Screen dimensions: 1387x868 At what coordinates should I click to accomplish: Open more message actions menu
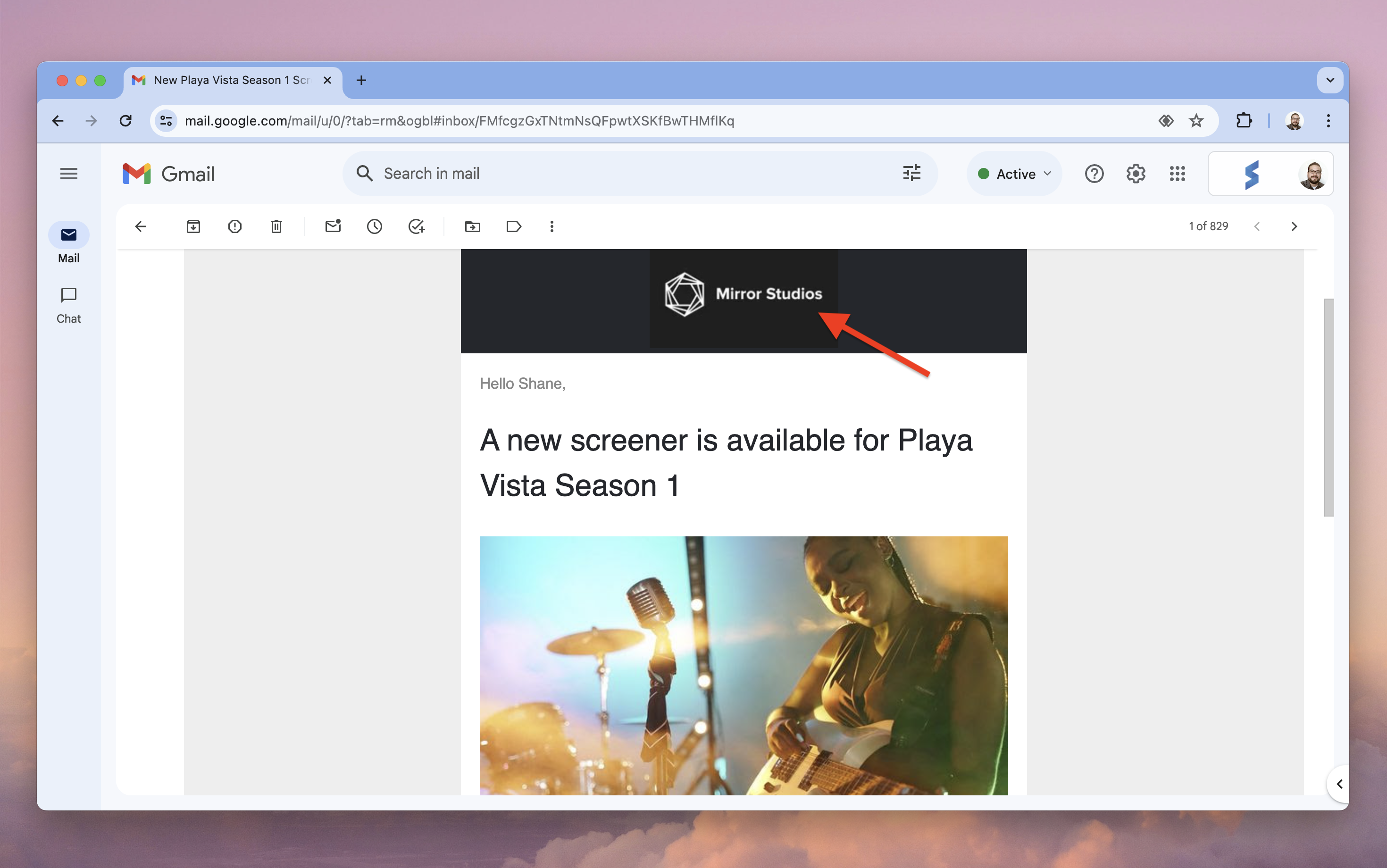coord(551,226)
